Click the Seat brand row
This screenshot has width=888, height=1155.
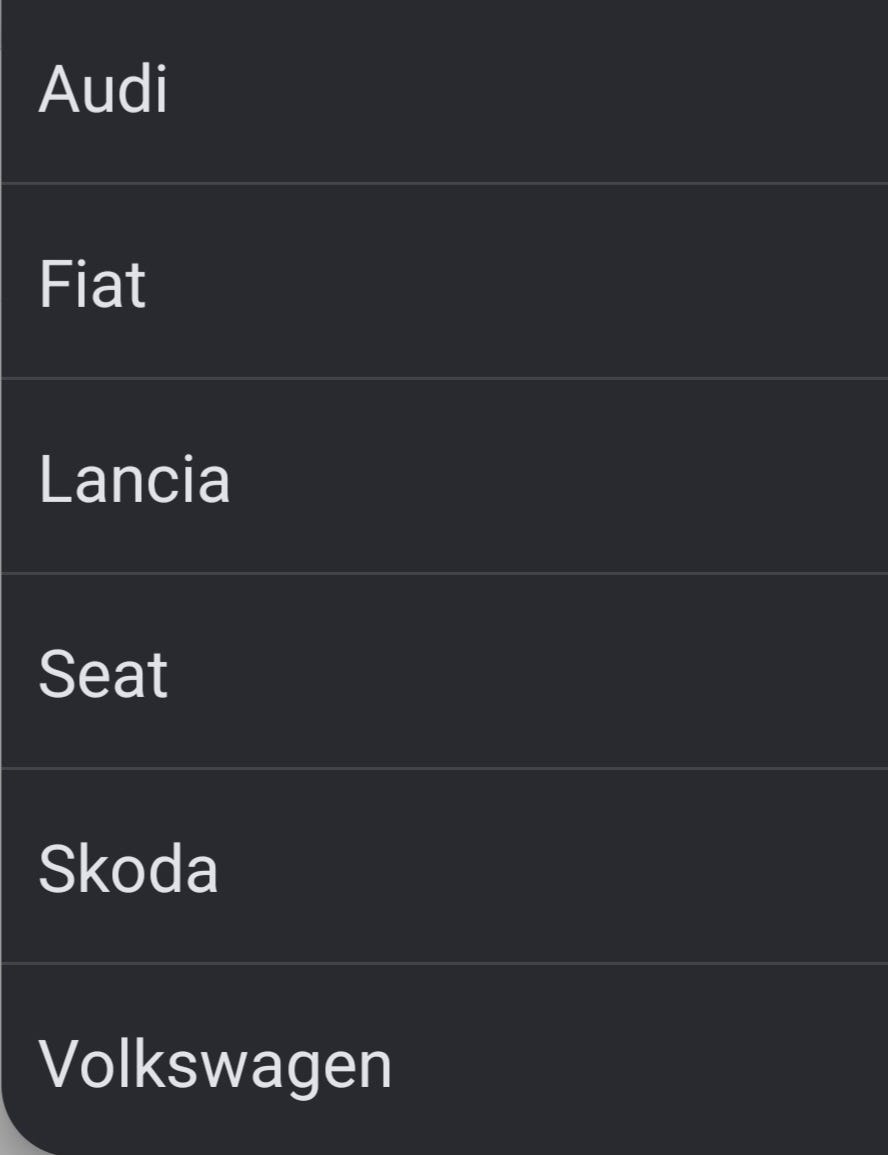coord(444,673)
